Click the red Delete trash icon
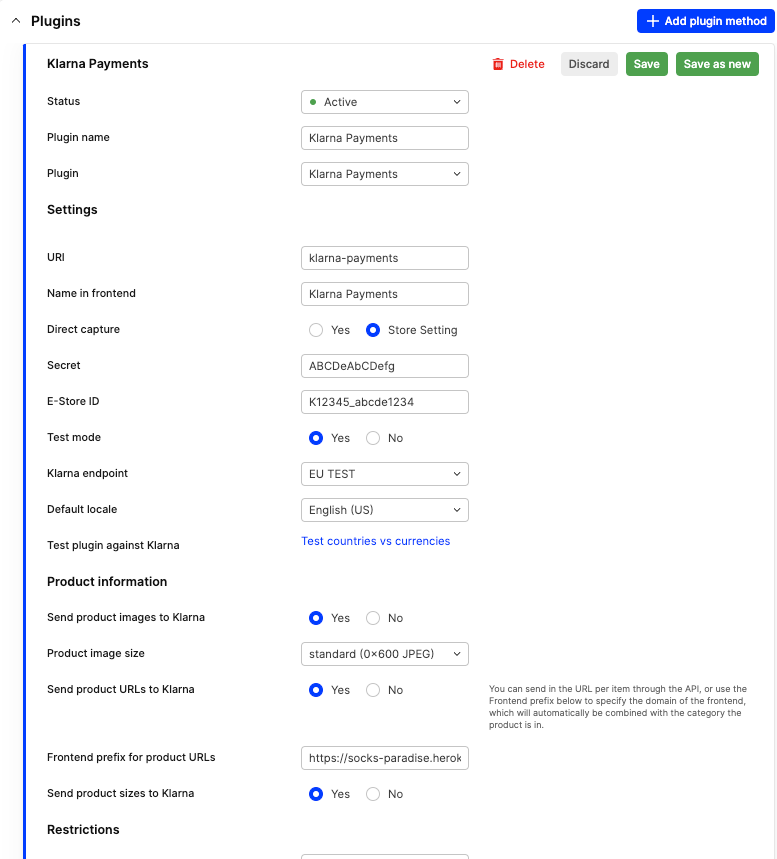Viewport: 777px width, 859px height. click(498, 64)
